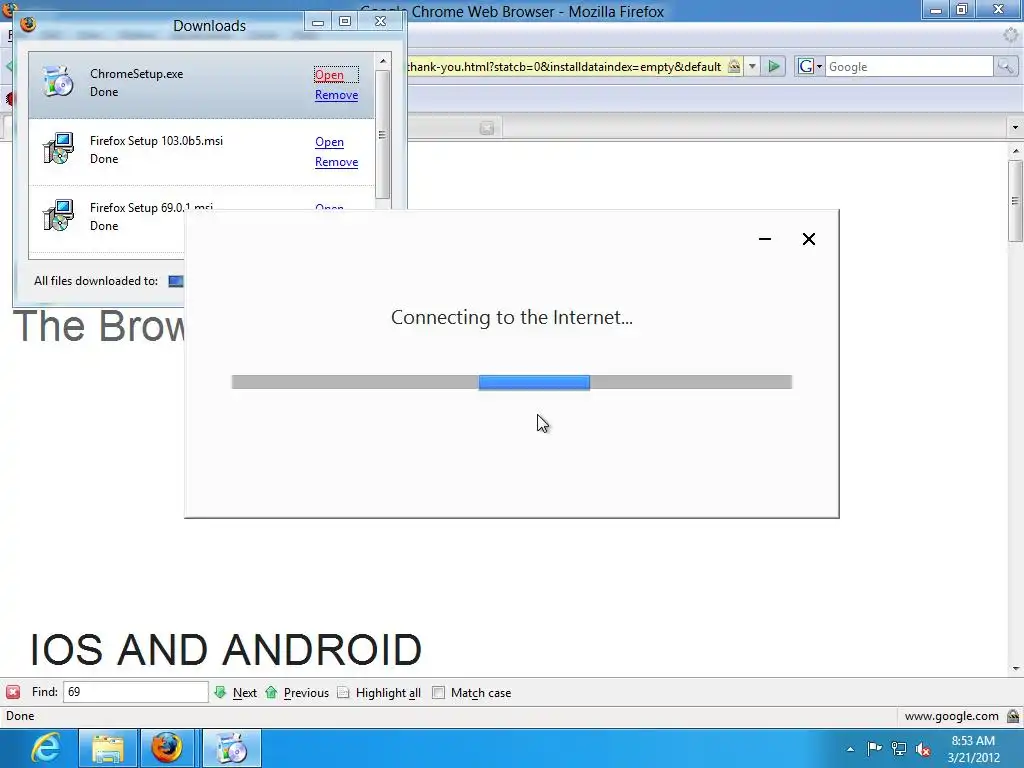
Task: Click Firefox Setup 69.0.1.msi file name
Action: [151, 208]
